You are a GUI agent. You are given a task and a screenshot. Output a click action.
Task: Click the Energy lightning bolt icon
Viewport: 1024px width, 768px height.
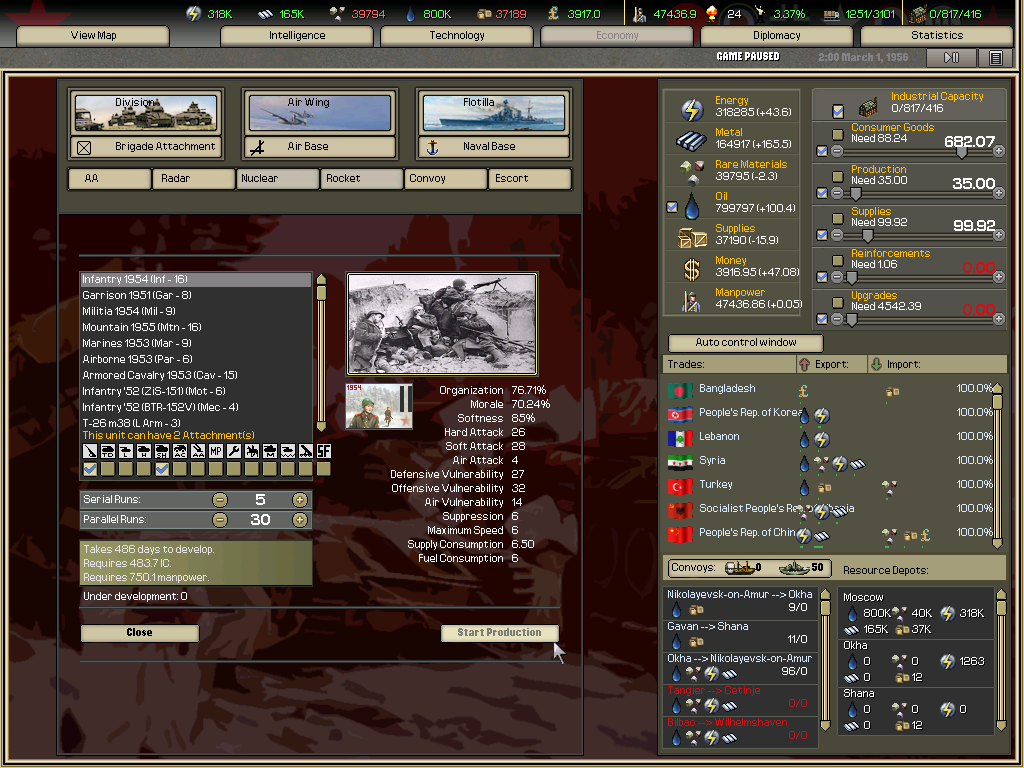click(x=693, y=110)
